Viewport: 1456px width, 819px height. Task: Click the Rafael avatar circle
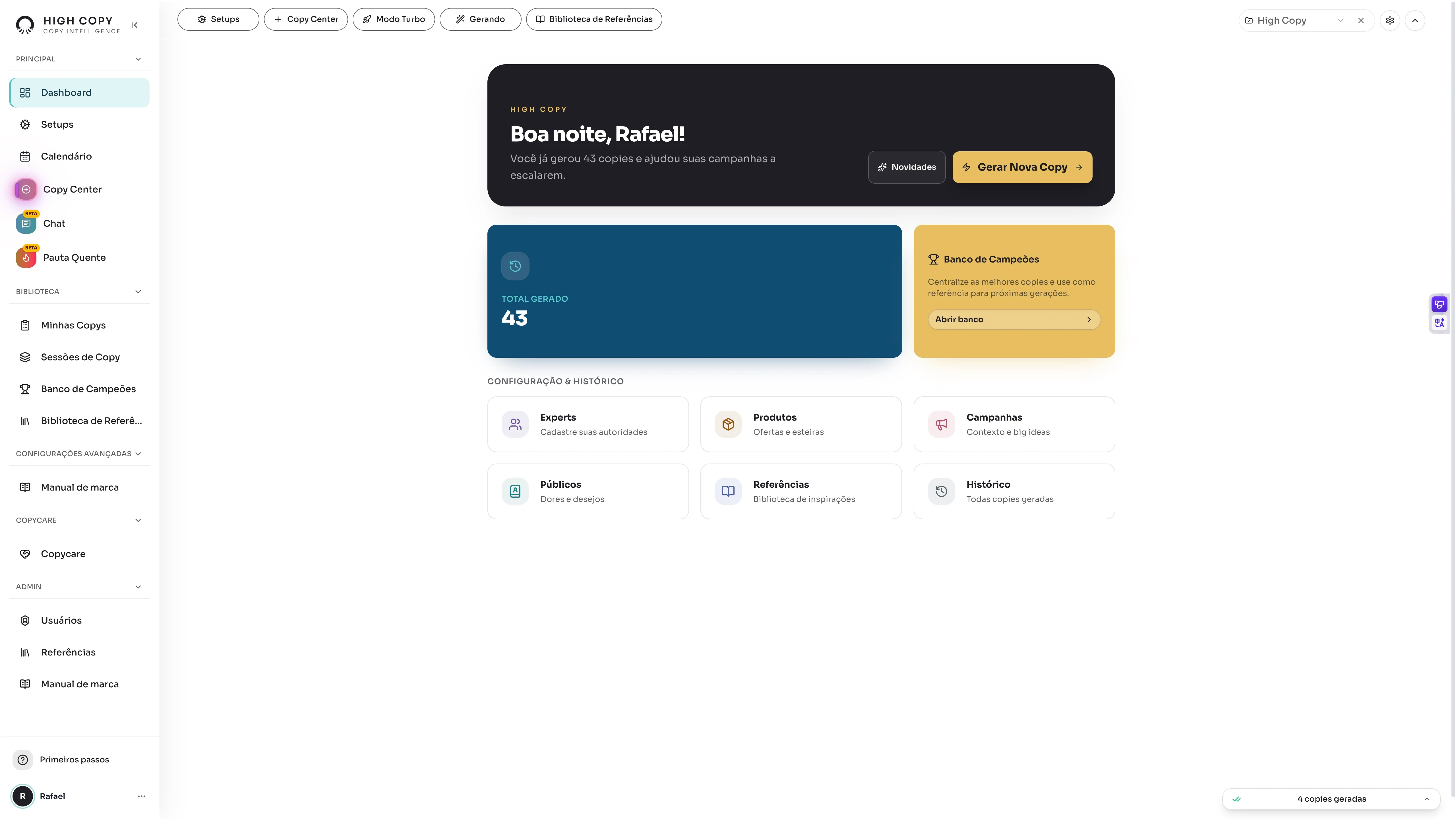(23, 796)
